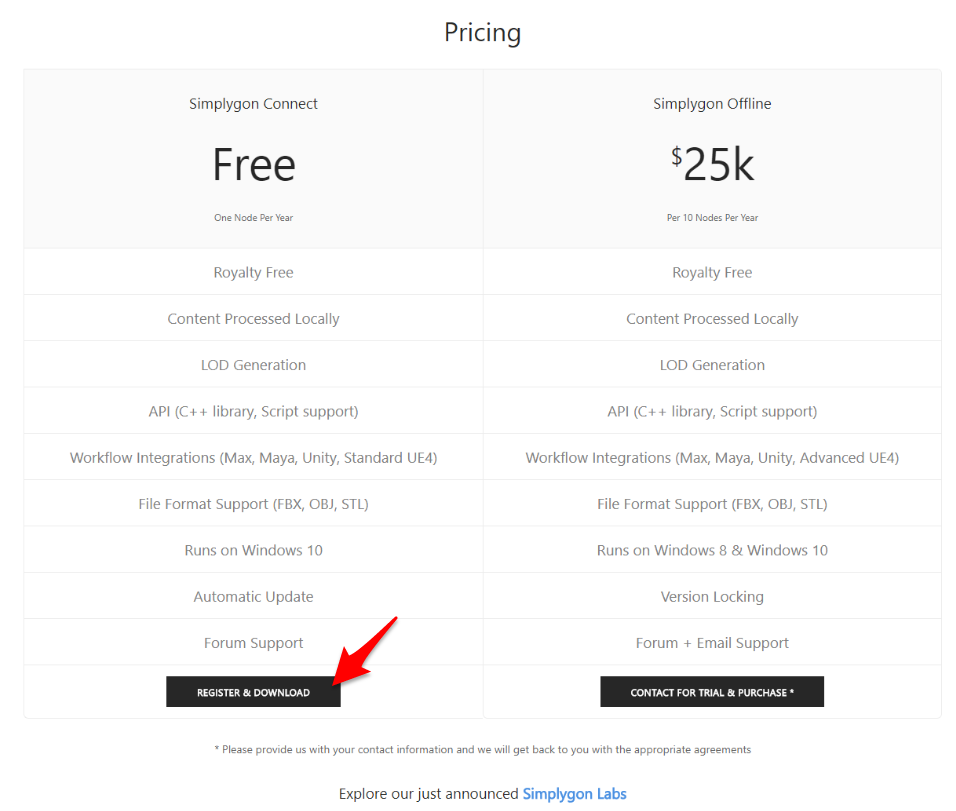The height and width of the screenshot is (811, 956).
Task: Click Forum Support under Connect plan
Action: [253, 642]
